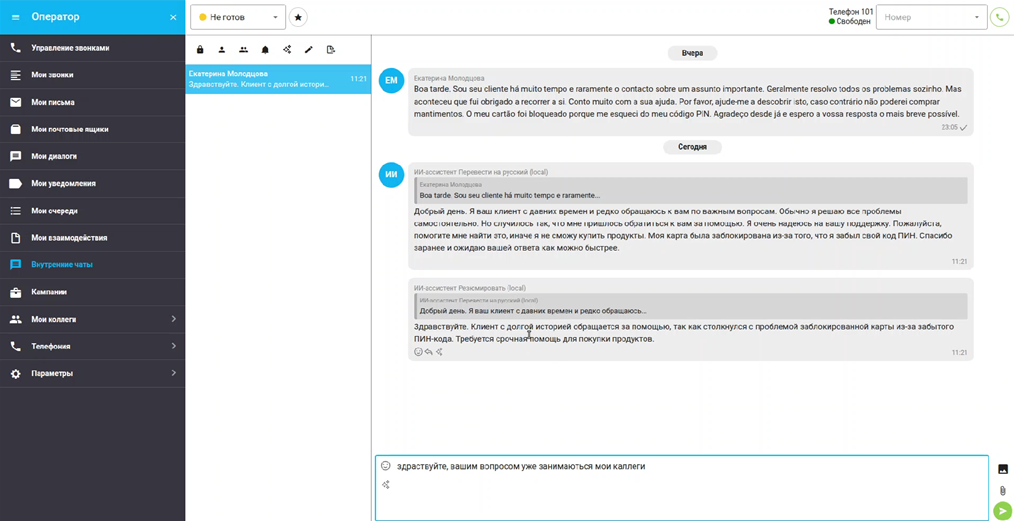Click the insert image icon
This screenshot has height=521, width=1014.
[1003, 469]
